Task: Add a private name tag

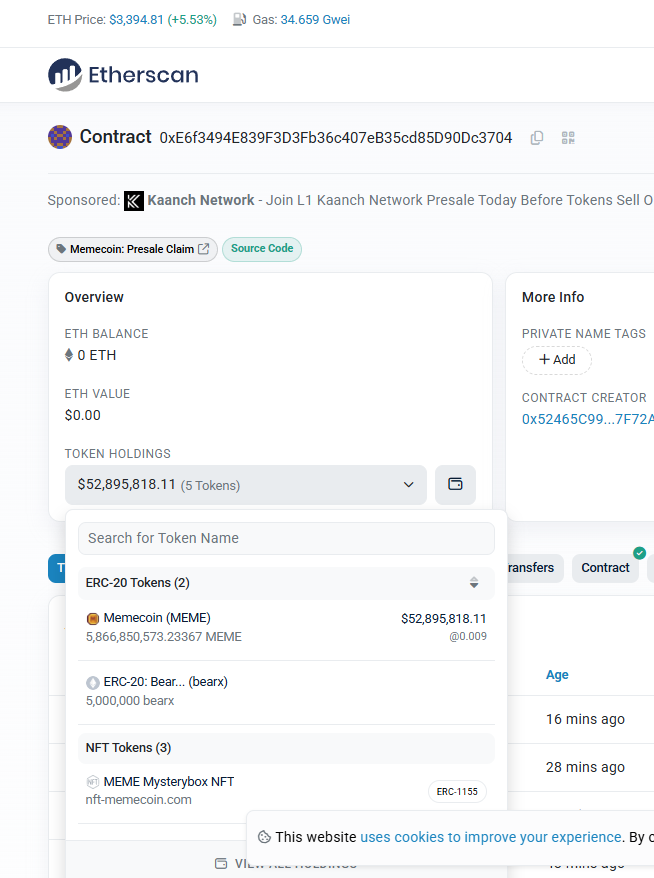Action: [x=557, y=359]
